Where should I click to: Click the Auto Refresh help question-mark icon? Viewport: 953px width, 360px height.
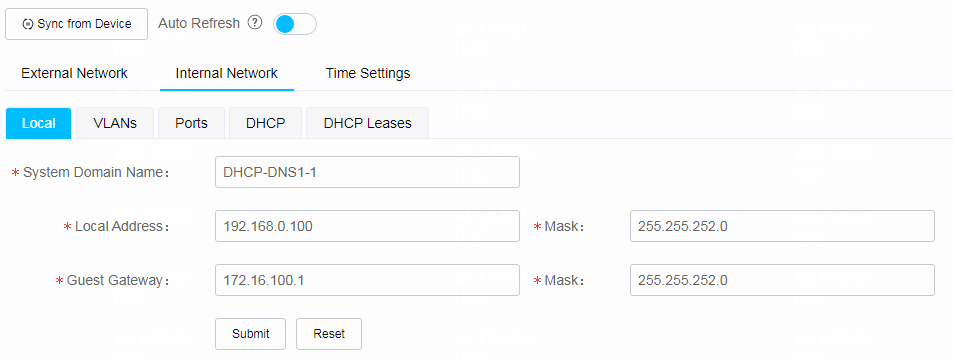tap(255, 23)
